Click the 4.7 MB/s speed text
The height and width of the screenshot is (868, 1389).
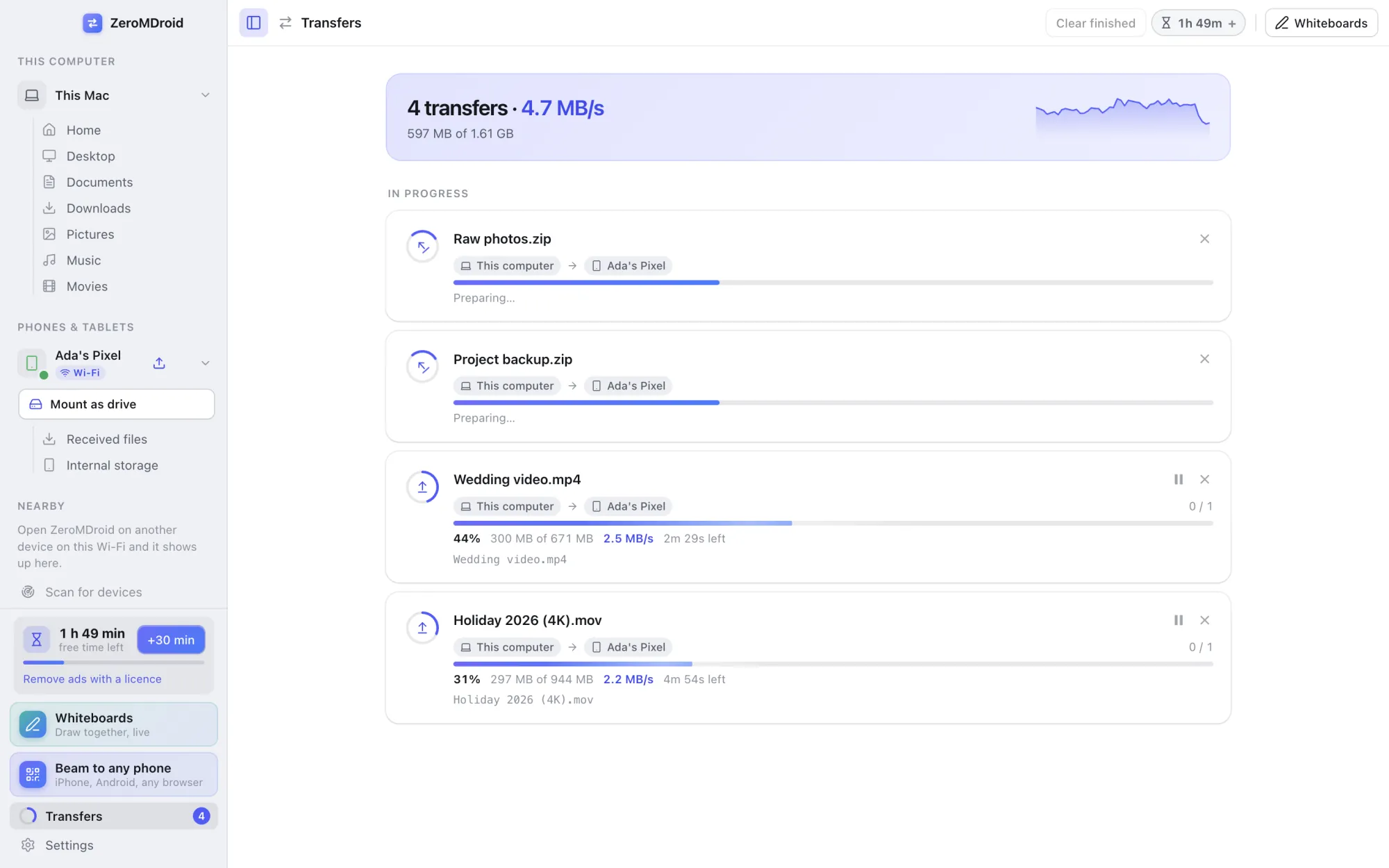coord(563,108)
